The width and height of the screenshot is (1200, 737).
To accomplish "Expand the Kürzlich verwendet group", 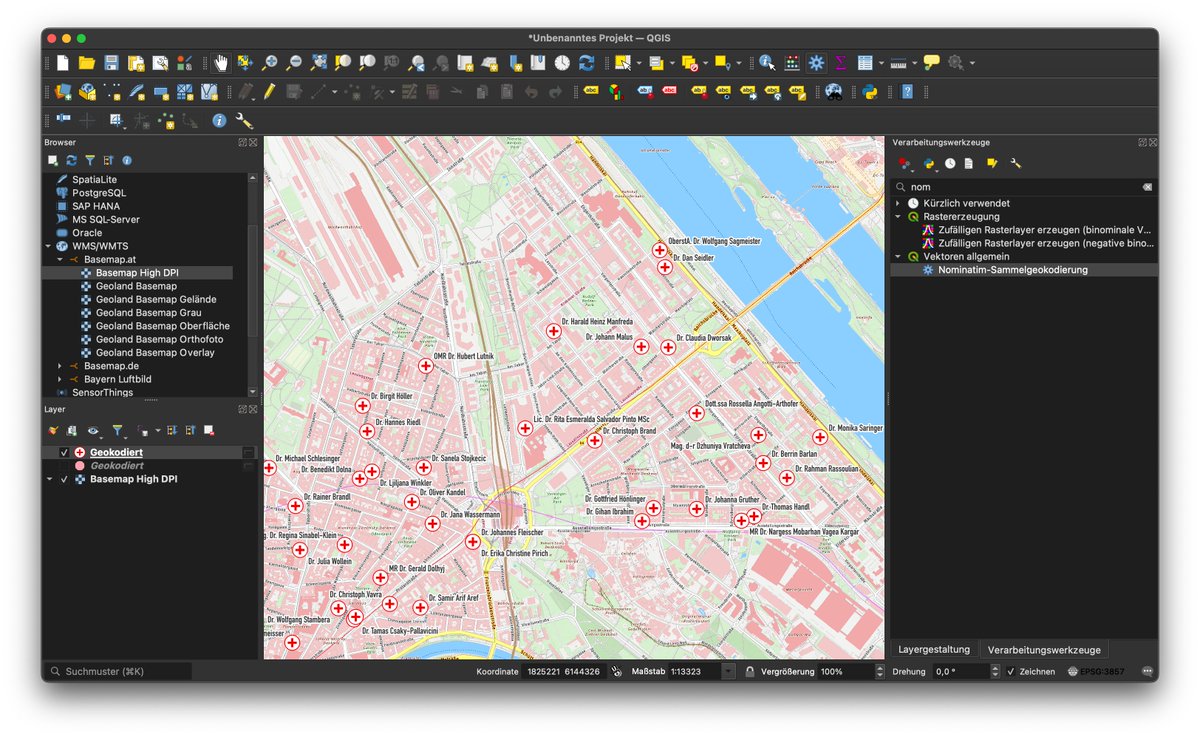I will tap(898, 203).
